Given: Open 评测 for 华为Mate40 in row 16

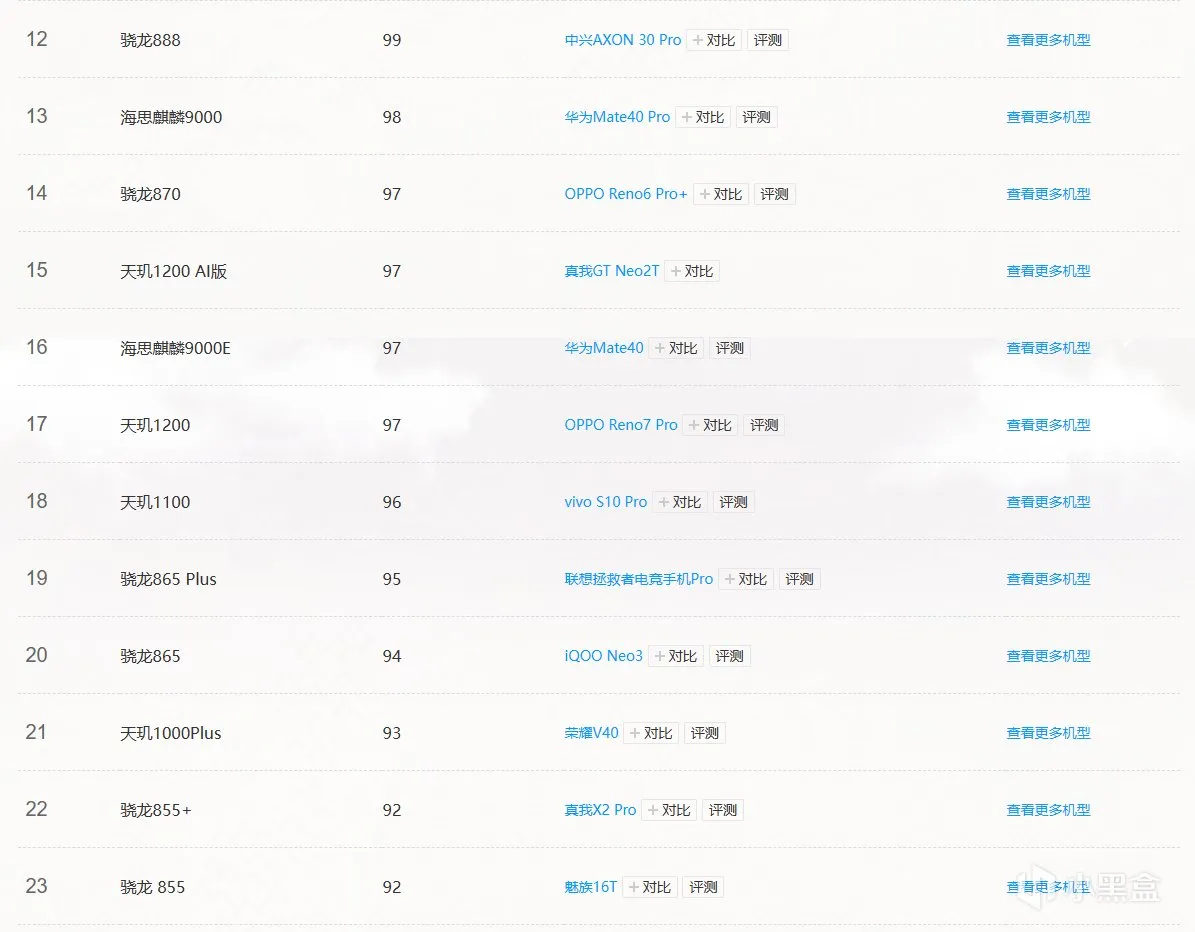Looking at the screenshot, I should click(729, 348).
